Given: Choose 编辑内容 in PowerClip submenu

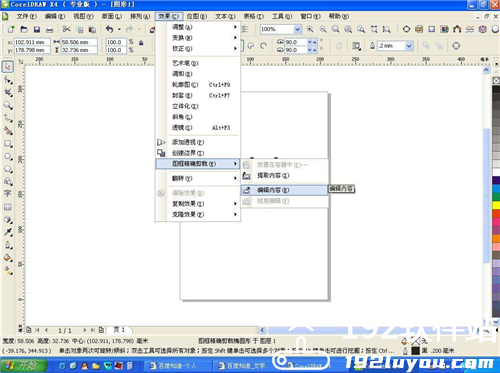Looking at the screenshot, I should (284, 190).
